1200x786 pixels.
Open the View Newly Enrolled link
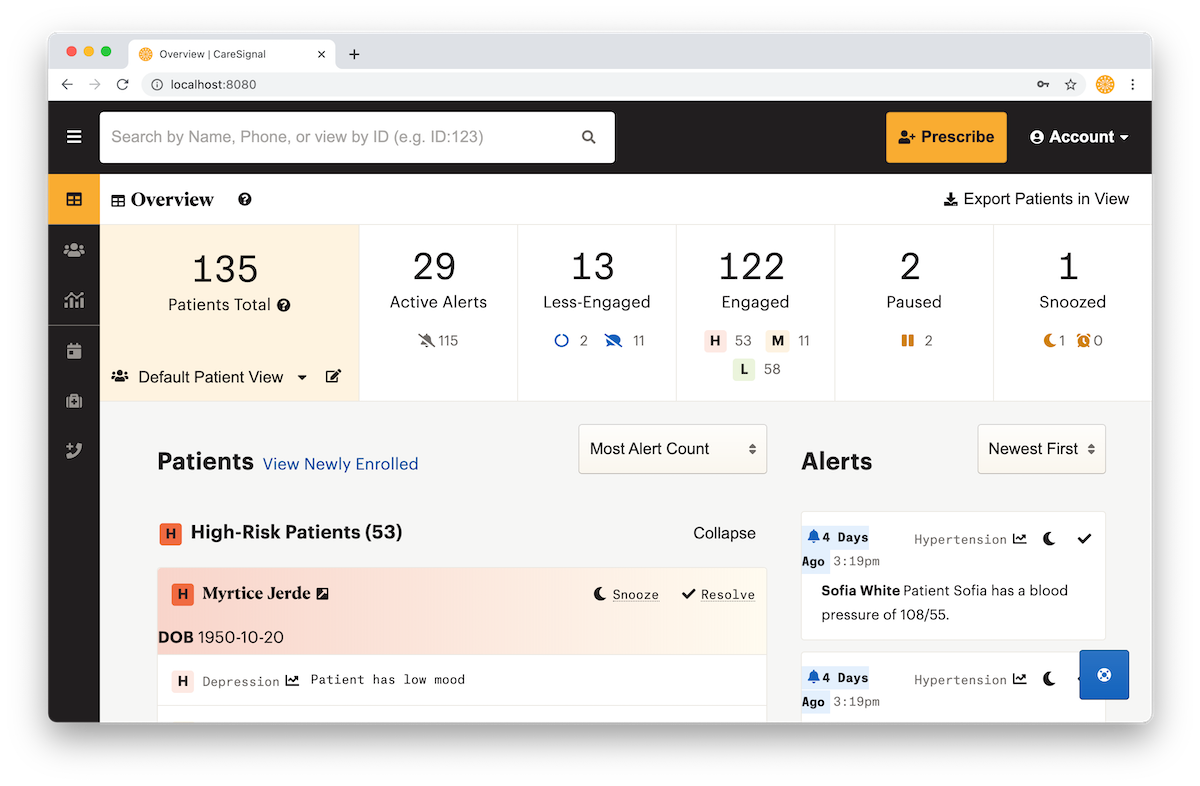point(340,464)
